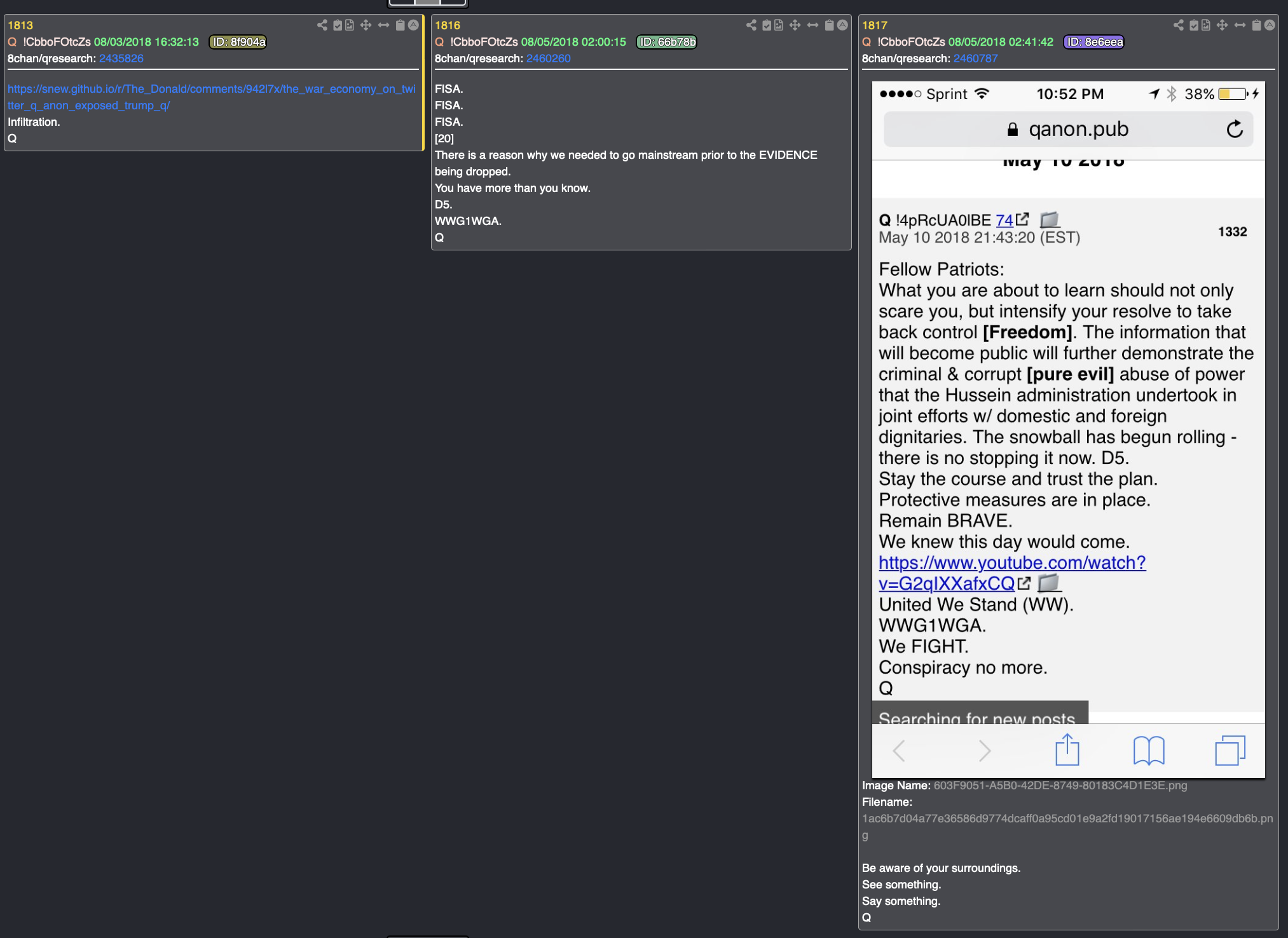
Task: Click the 'Infiltration.' text line
Action: pos(34,122)
